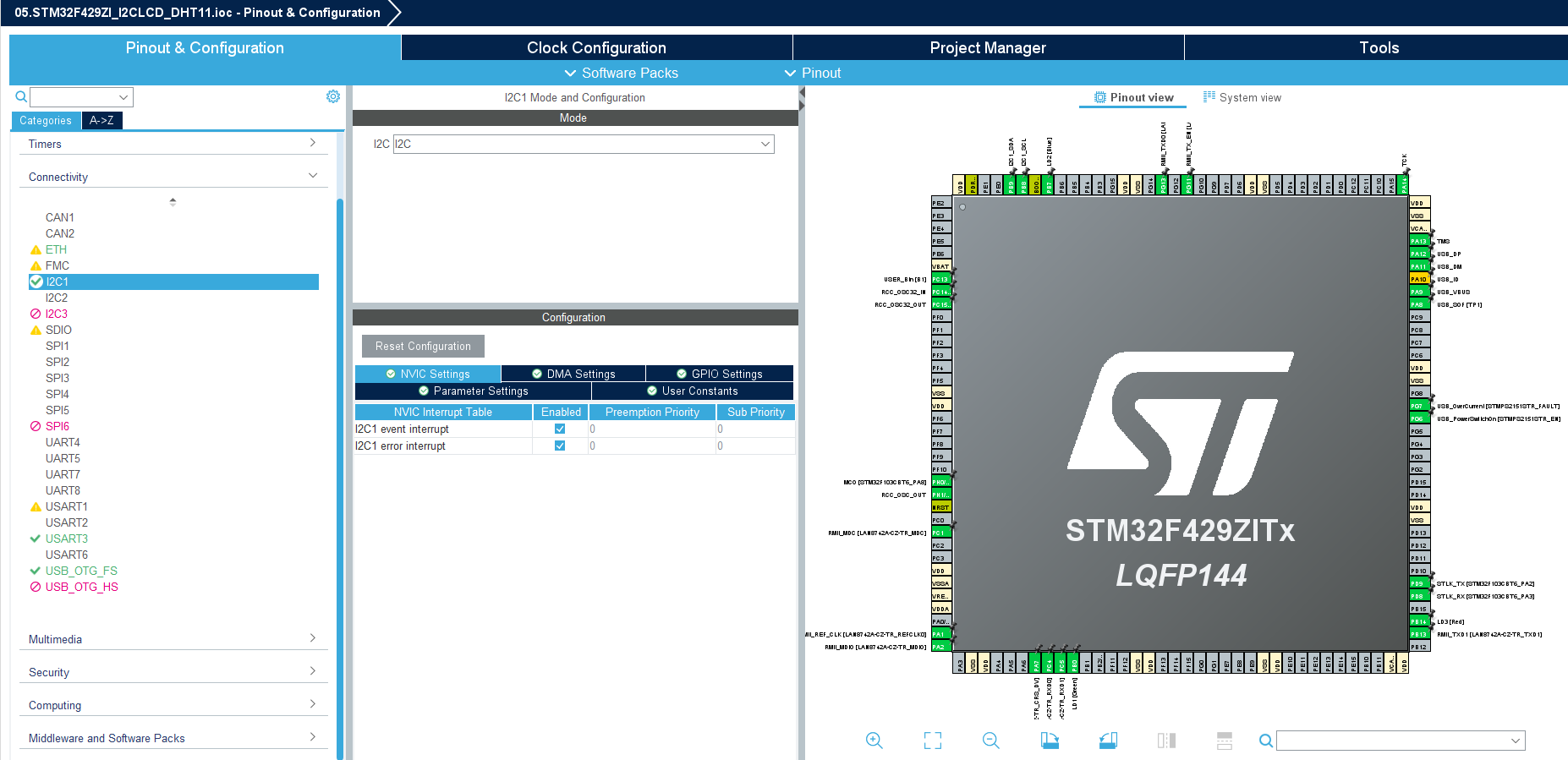Screen dimensions: 1568x760
Task: Click the USB_OTG_HS disabled icon
Action: coord(36,587)
